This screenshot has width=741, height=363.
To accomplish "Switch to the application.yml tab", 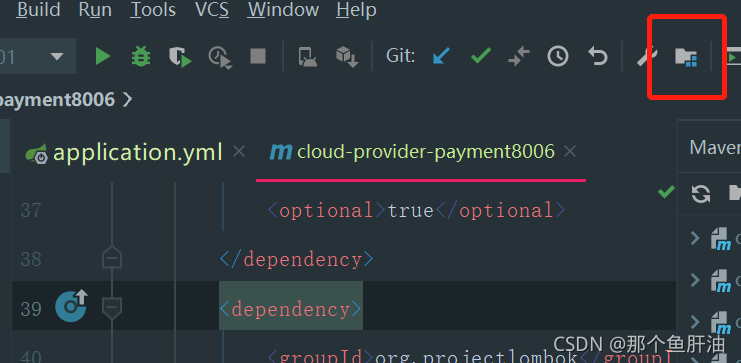I will tap(138, 152).
